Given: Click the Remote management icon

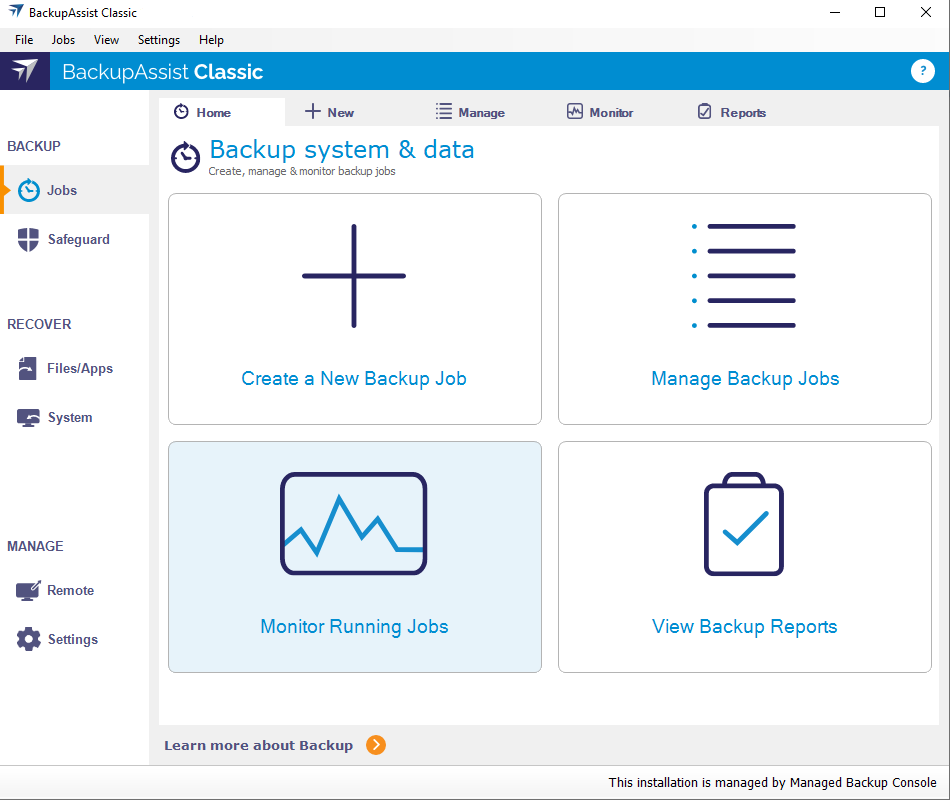Looking at the screenshot, I should coord(28,590).
